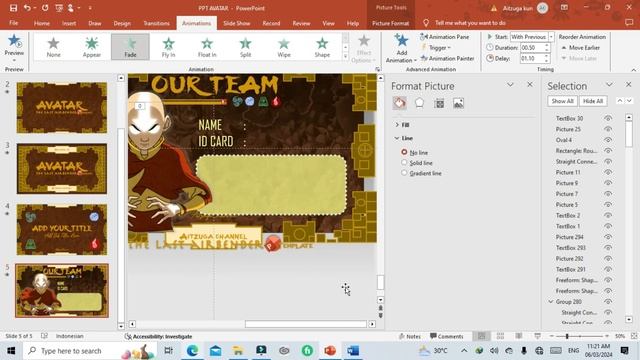Apply the Split animation effect

click(x=245, y=47)
